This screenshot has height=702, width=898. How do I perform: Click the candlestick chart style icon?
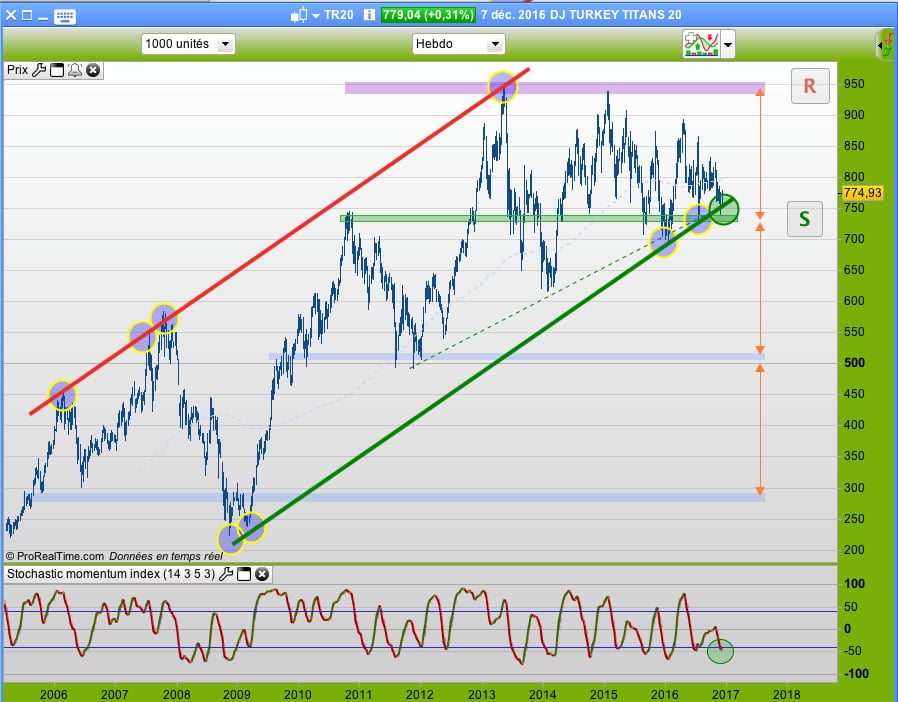point(298,15)
